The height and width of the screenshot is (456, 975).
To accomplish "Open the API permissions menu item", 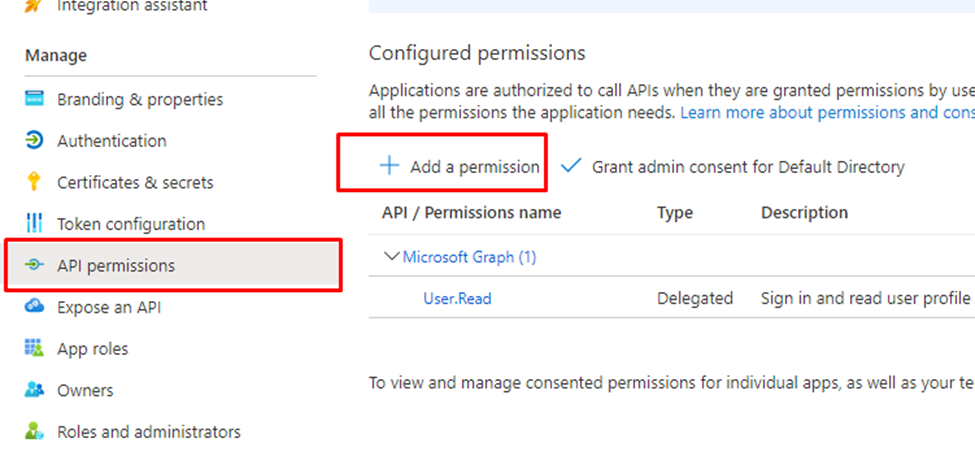I will (116, 265).
